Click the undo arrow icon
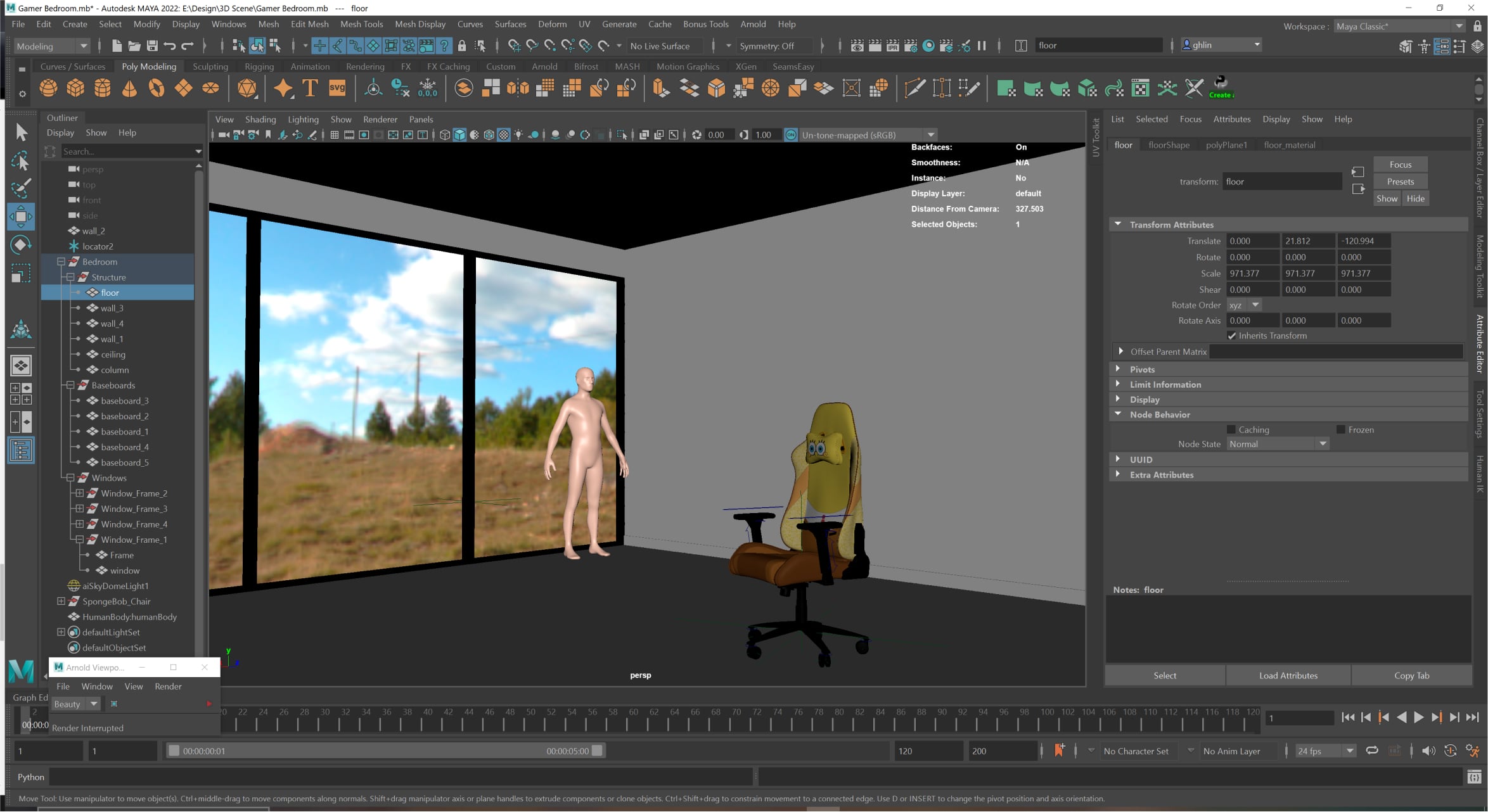Viewport: 1488px width, 812px height. (169, 46)
